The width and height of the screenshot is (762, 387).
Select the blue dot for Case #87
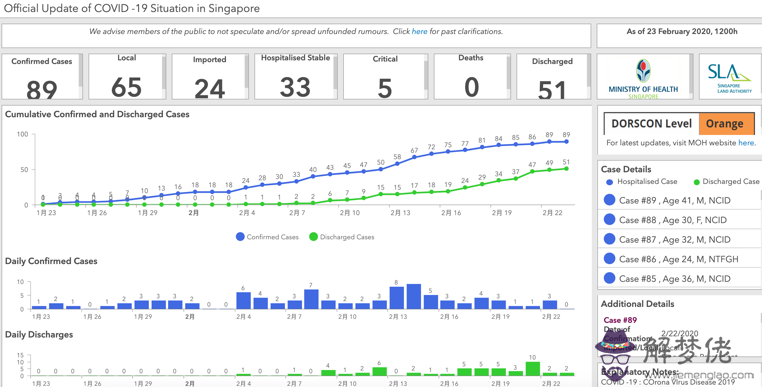click(609, 239)
